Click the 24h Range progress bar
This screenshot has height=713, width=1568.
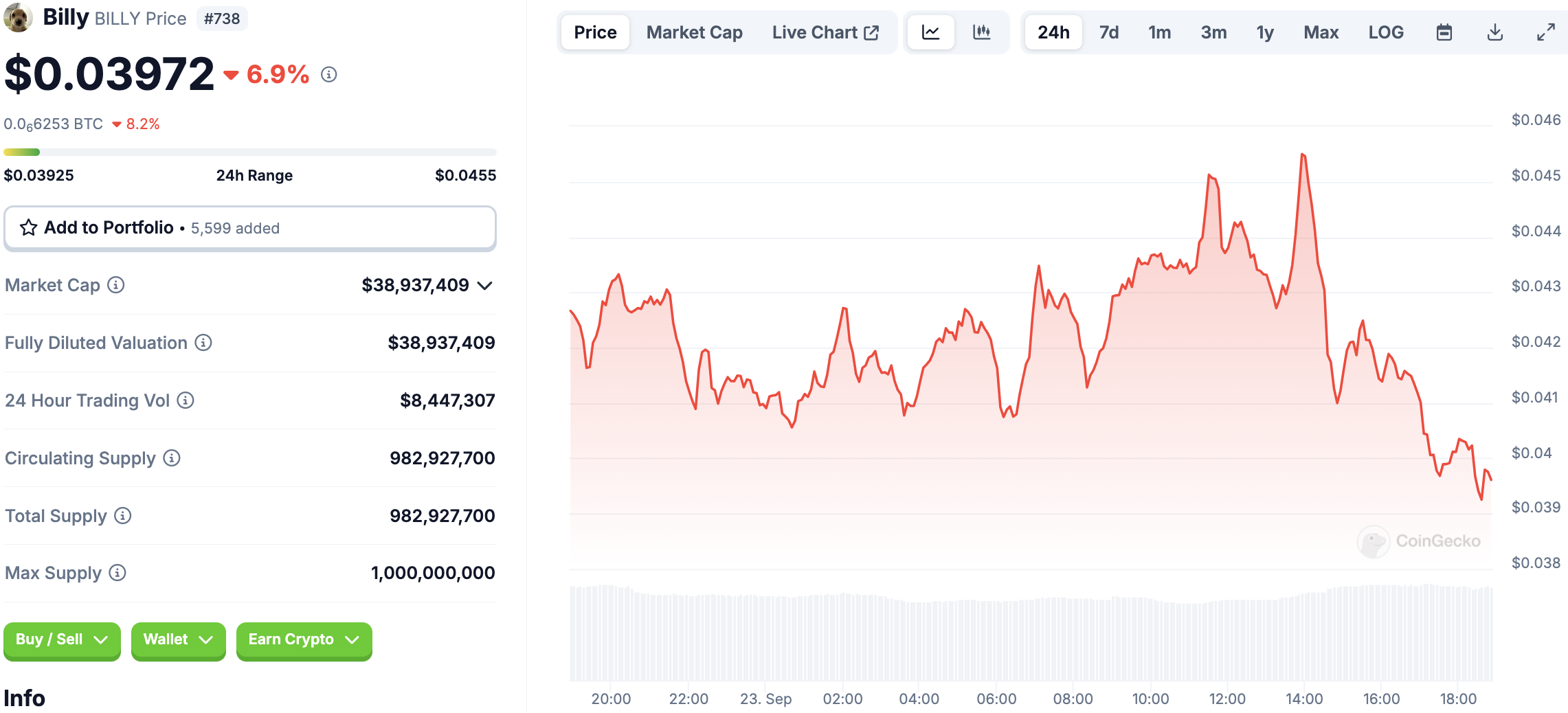tap(249, 152)
